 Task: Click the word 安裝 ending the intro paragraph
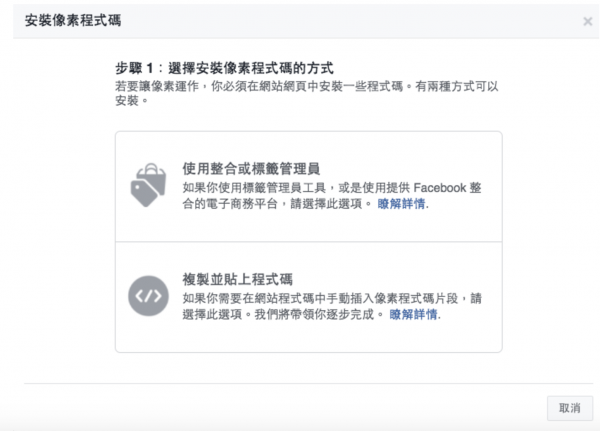tap(127, 101)
